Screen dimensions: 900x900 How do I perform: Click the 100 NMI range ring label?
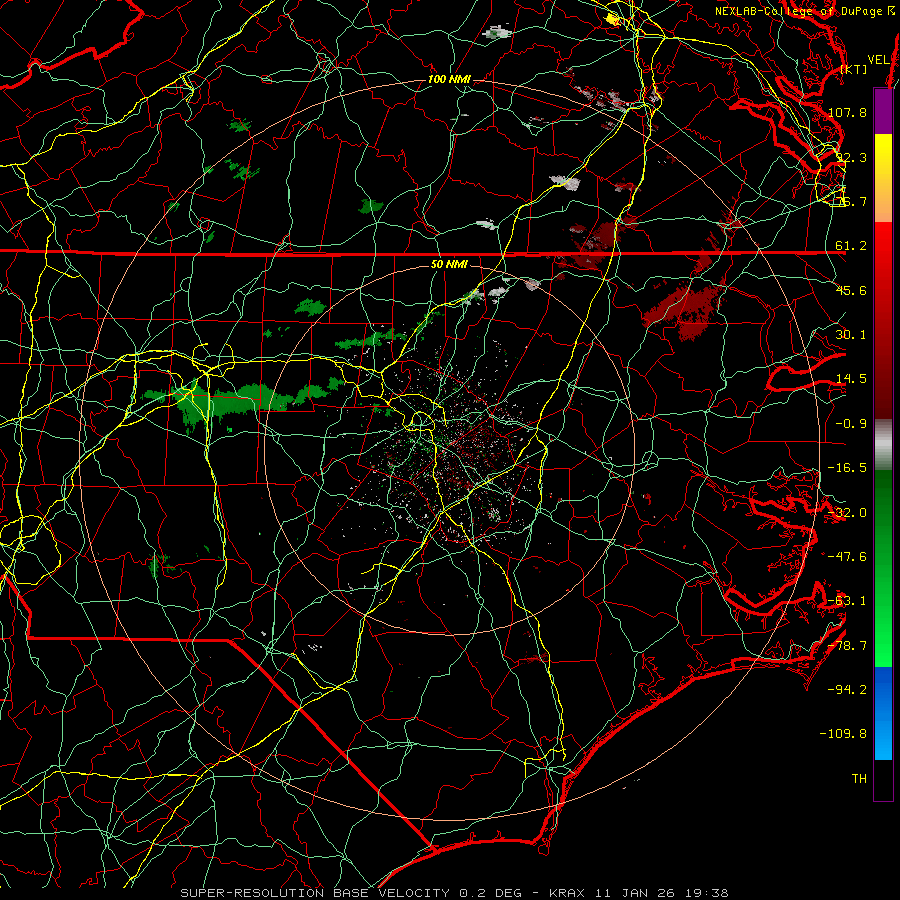[x=449, y=79]
